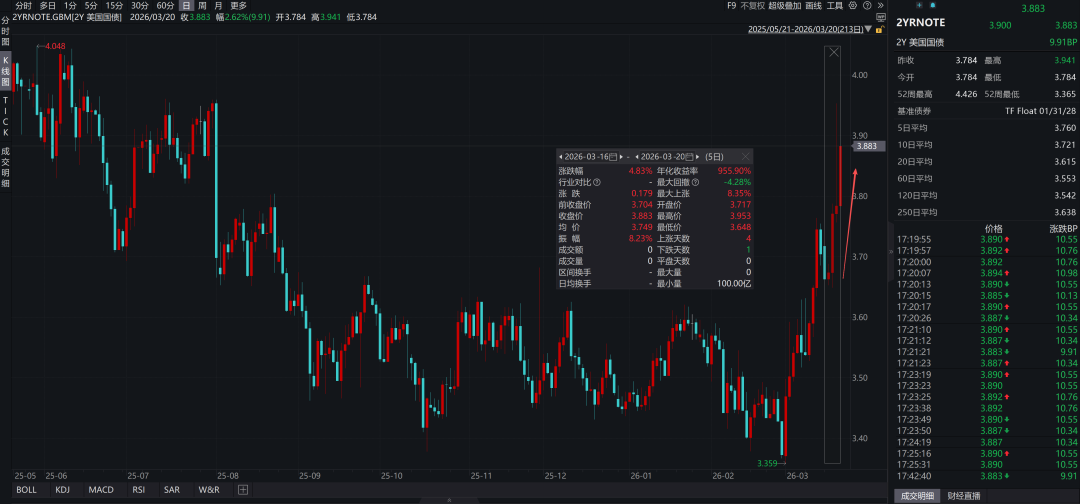Open the 工具 tools dropdown
Viewport: 1080px width, 504px height.
[x=835, y=6]
